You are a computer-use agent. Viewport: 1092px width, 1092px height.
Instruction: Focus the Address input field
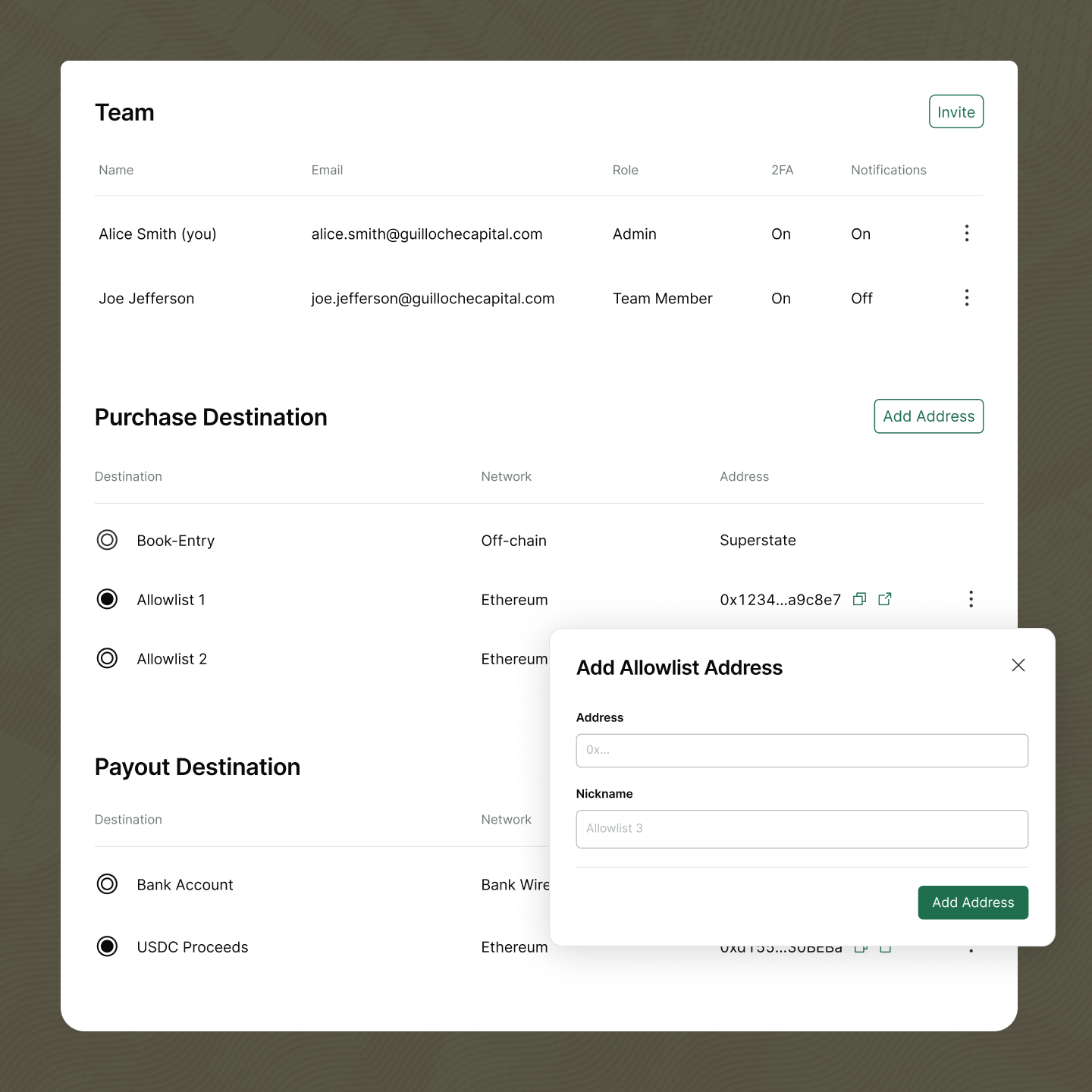pyautogui.click(x=802, y=751)
